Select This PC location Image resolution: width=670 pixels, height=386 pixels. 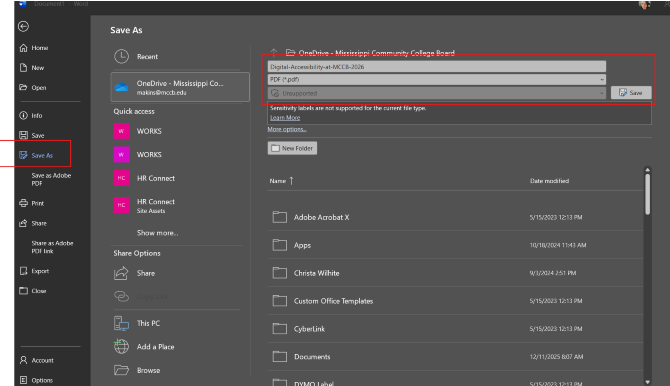click(148, 323)
